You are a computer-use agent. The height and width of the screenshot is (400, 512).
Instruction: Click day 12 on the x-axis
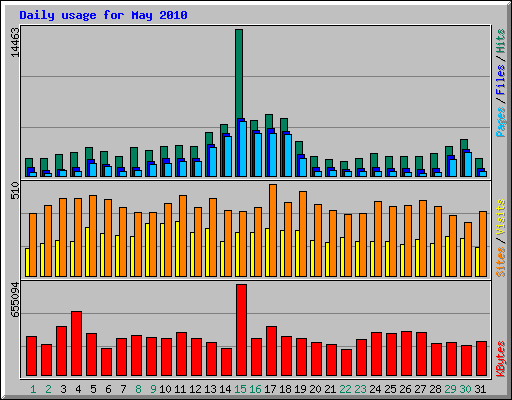click(x=195, y=389)
